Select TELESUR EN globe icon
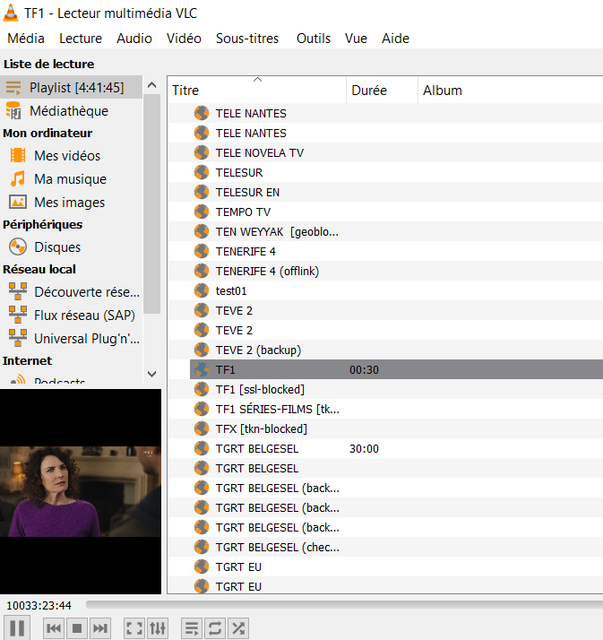 coord(201,192)
